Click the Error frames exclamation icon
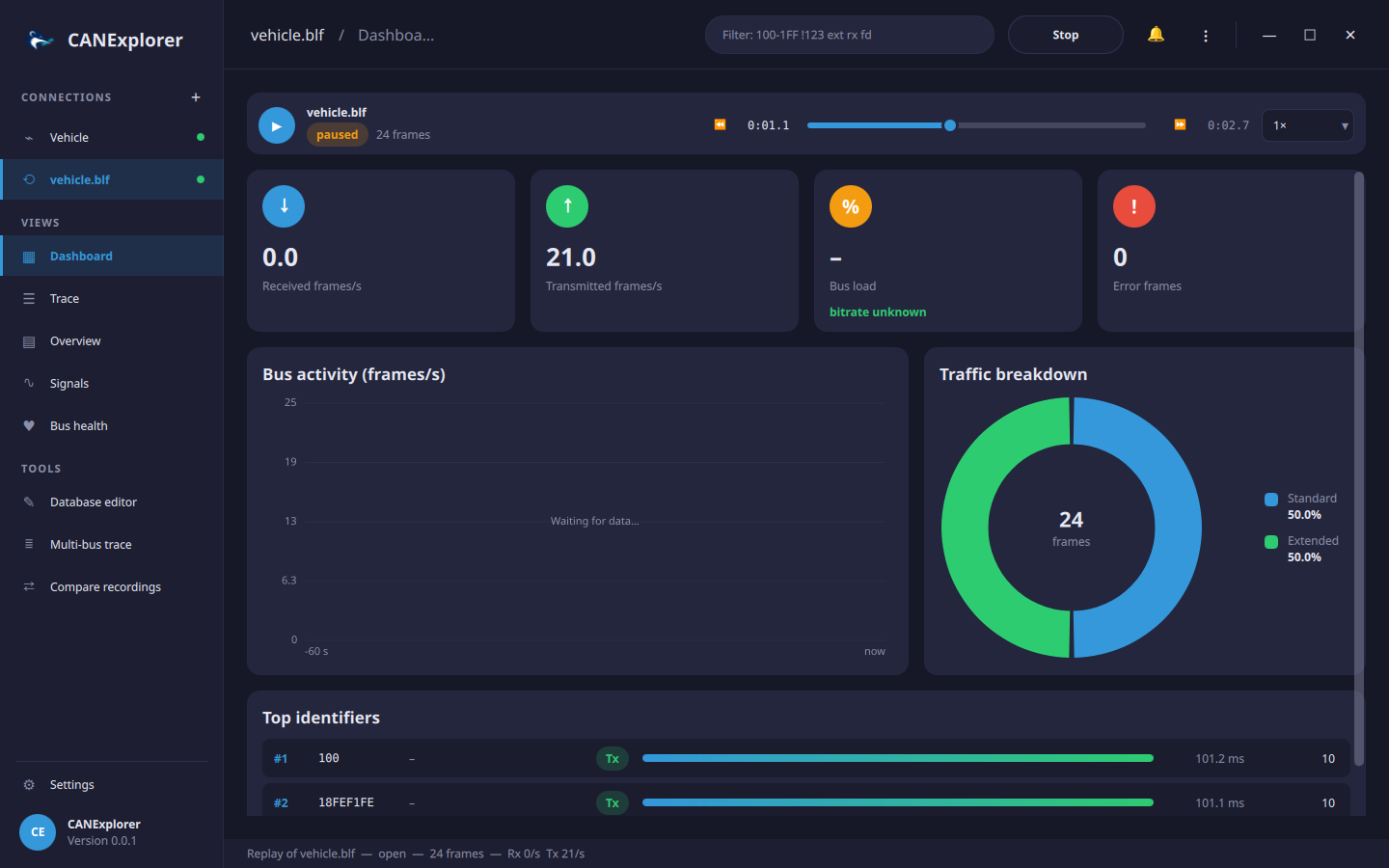Viewport: 1389px width, 868px height. click(x=1134, y=206)
